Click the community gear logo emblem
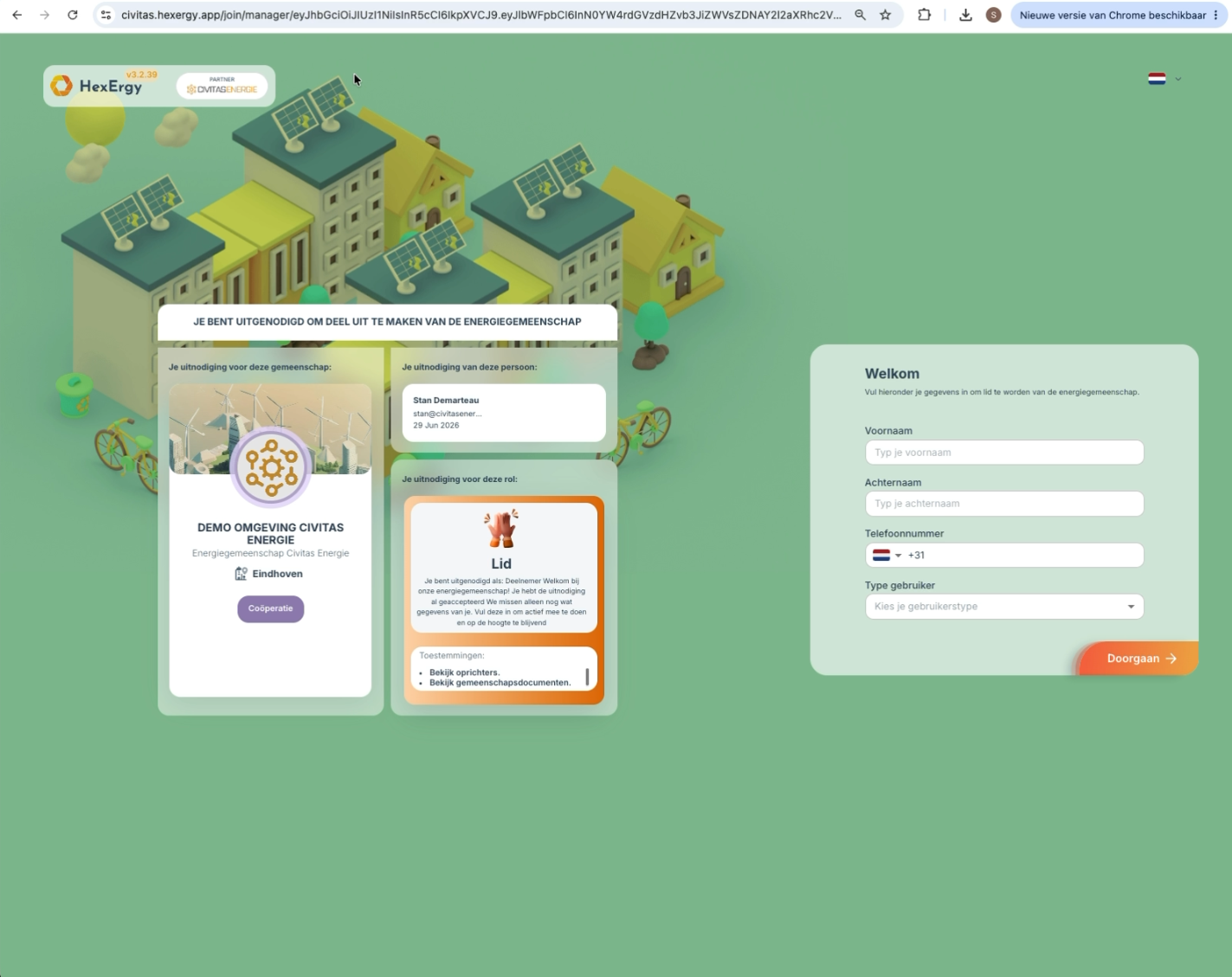This screenshot has height=977, width=1232. click(x=271, y=467)
